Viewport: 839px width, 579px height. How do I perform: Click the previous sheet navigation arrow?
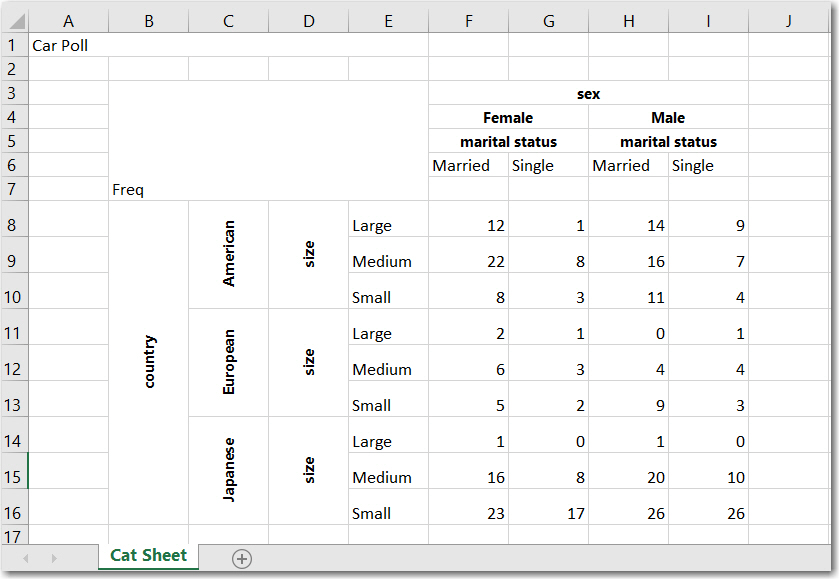[26, 558]
